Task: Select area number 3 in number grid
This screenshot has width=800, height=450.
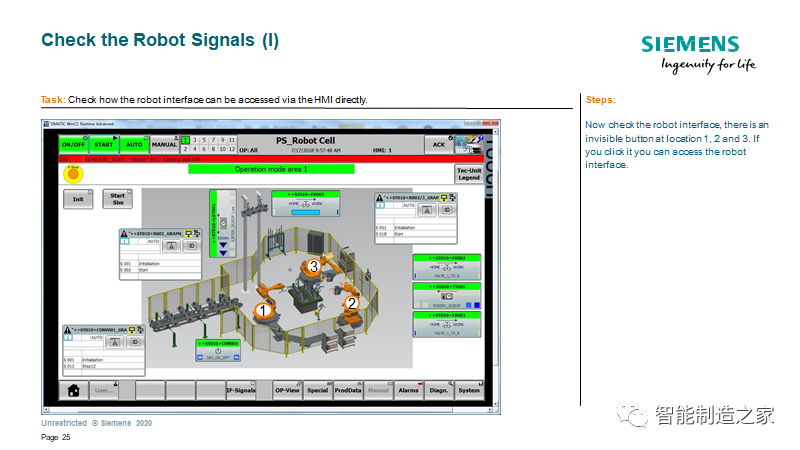Action: point(195,140)
